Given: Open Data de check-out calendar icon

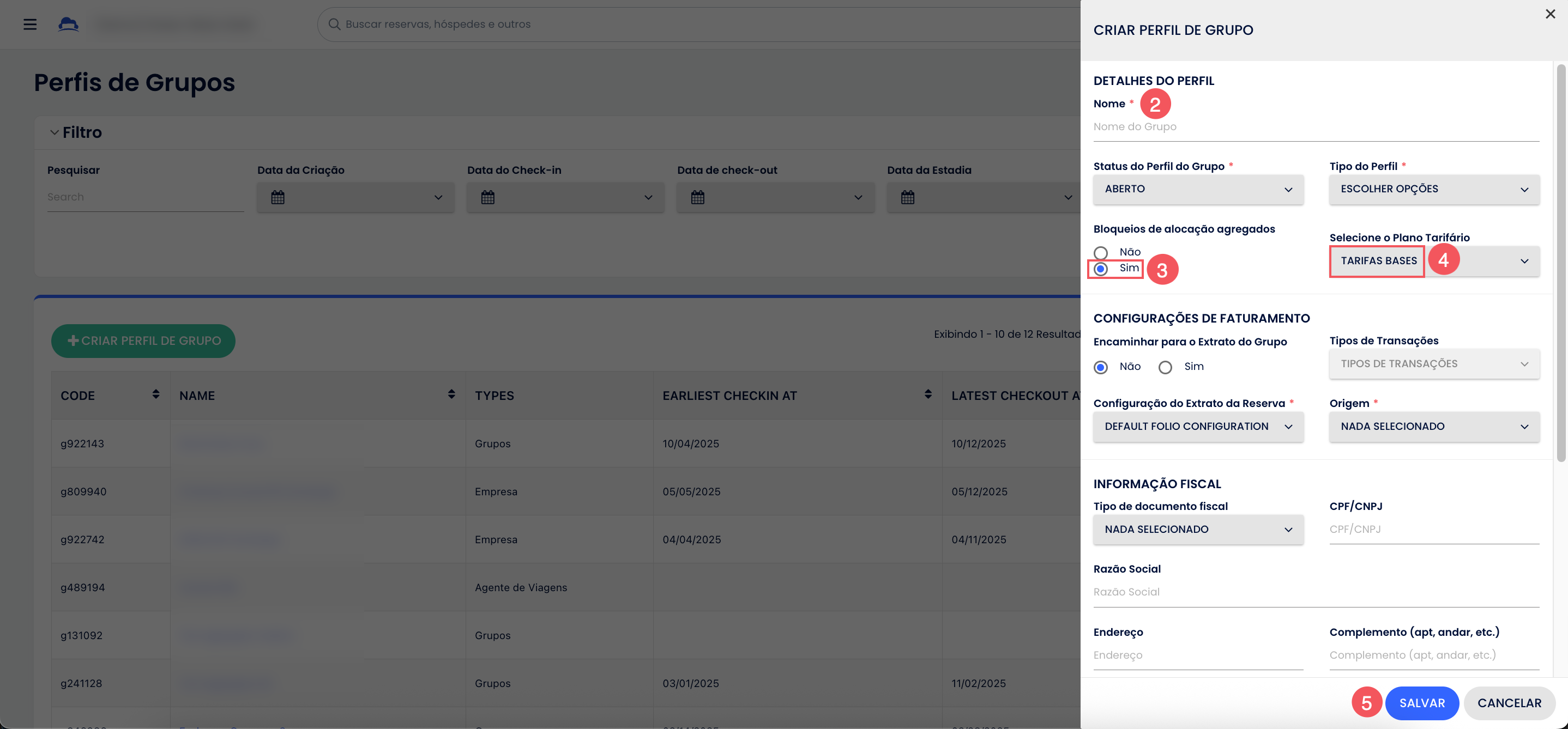Looking at the screenshot, I should [697, 197].
